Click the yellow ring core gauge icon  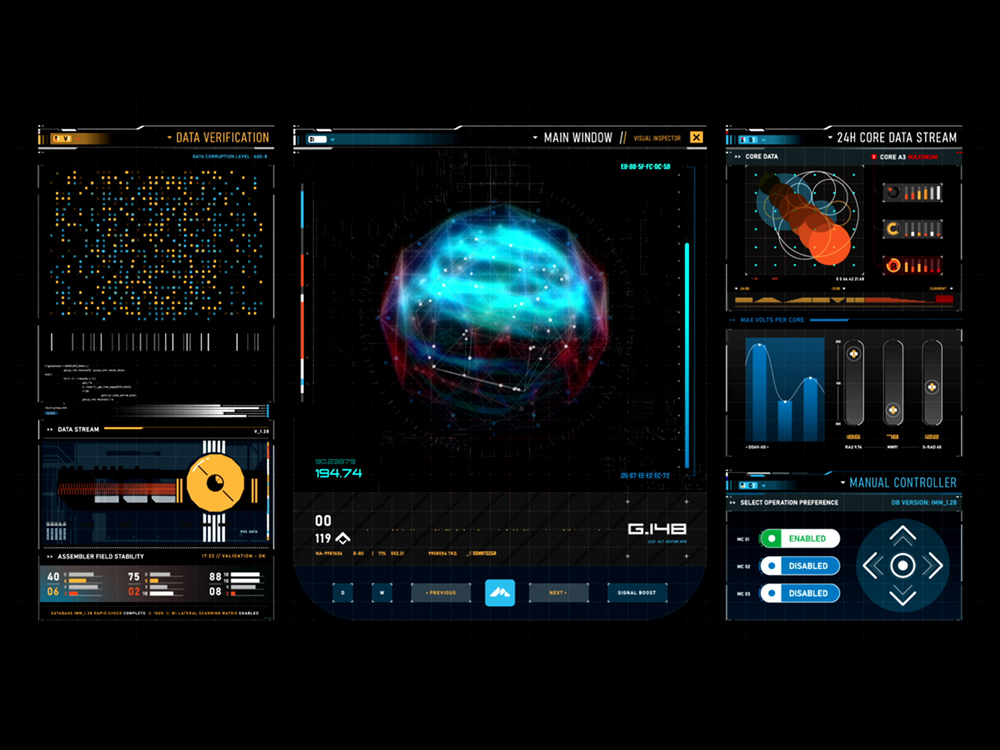pos(913,229)
